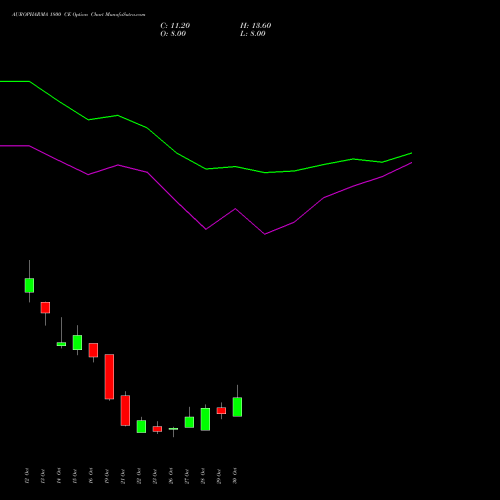Image resolution: width=500 pixels, height=500 pixels.
Task: Click the red candlestick for 29 Oct
Action: (x=221, y=411)
